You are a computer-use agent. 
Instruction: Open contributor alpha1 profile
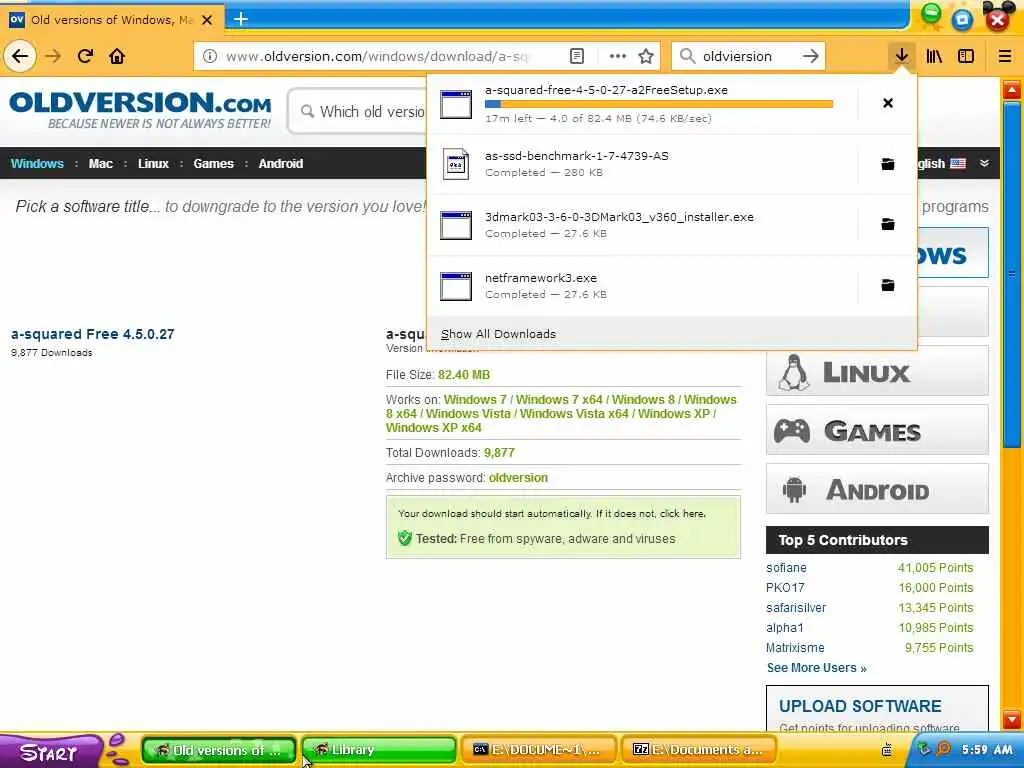pyautogui.click(x=784, y=628)
